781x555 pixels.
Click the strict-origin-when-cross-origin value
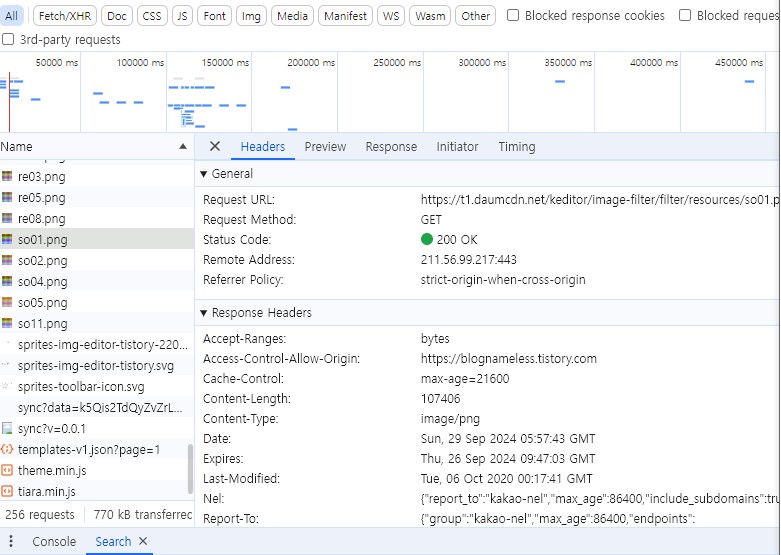click(x=503, y=279)
